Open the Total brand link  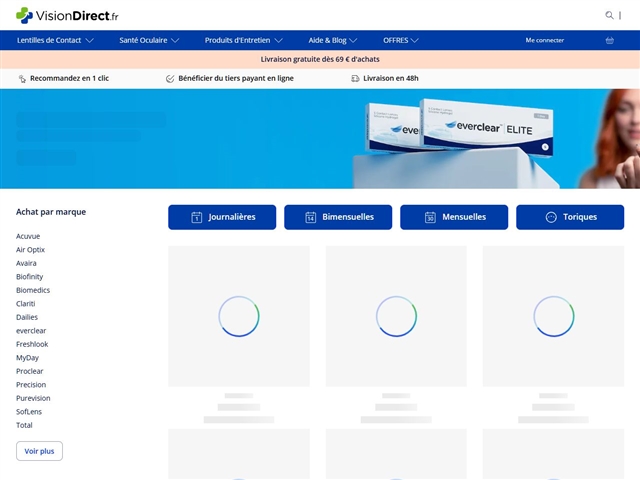(24, 425)
